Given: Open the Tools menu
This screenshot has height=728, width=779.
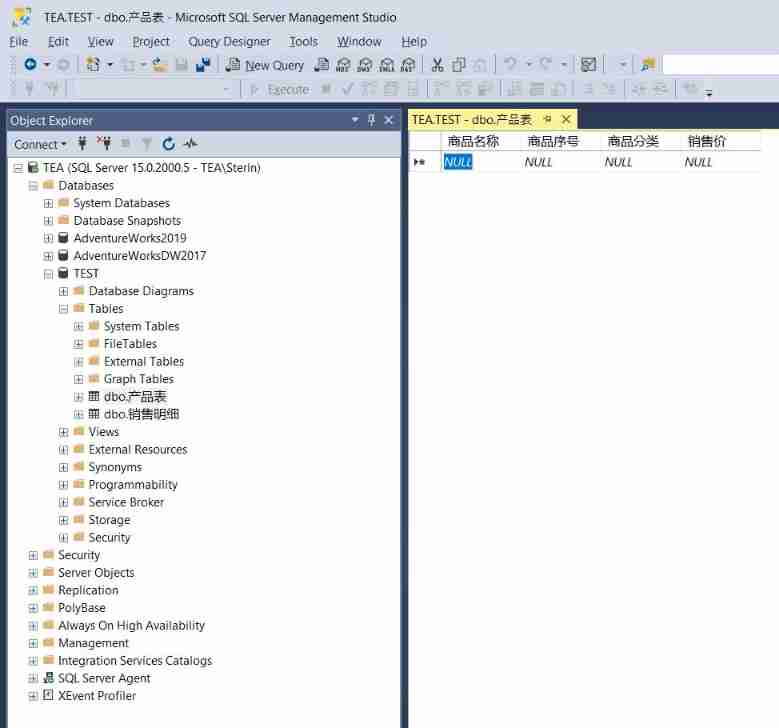Looking at the screenshot, I should pyautogui.click(x=304, y=42).
